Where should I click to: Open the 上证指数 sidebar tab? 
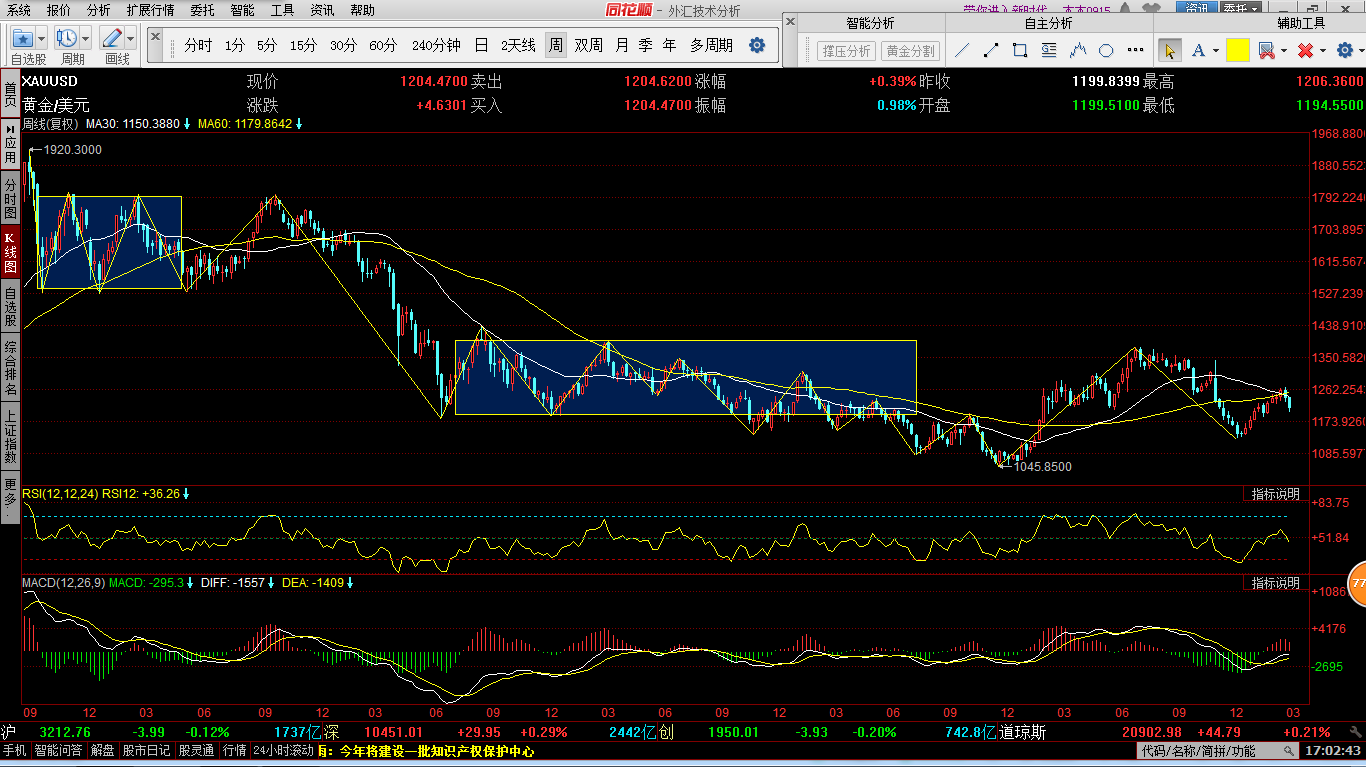pos(10,436)
